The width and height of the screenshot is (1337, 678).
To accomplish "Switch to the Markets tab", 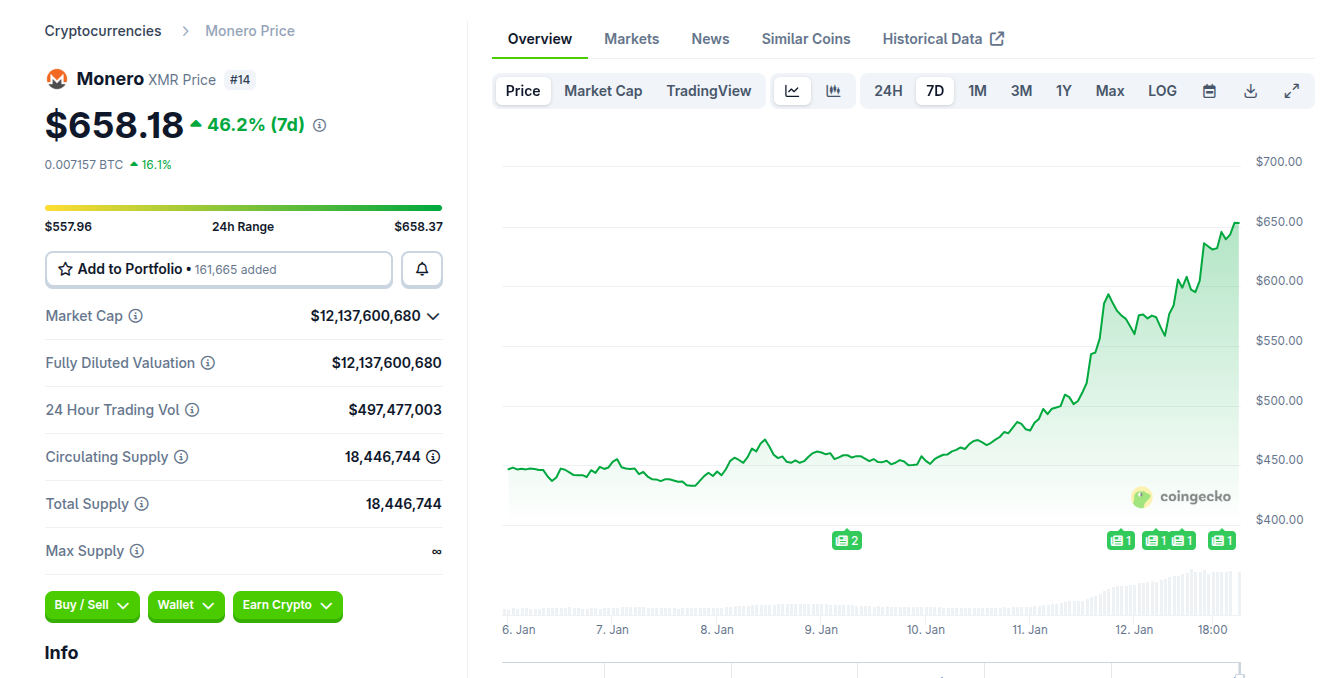I will tap(632, 39).
